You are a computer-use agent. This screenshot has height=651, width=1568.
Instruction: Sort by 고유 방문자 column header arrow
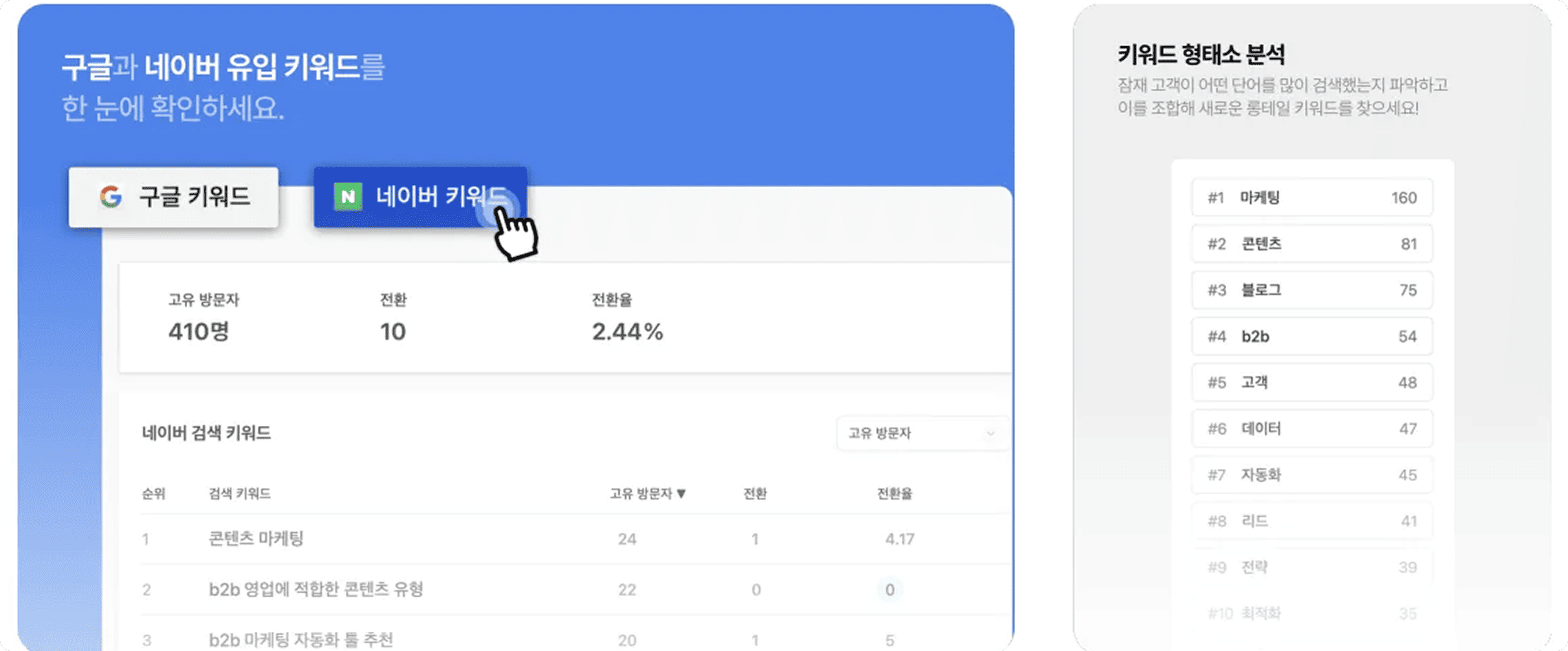point(682,493)
